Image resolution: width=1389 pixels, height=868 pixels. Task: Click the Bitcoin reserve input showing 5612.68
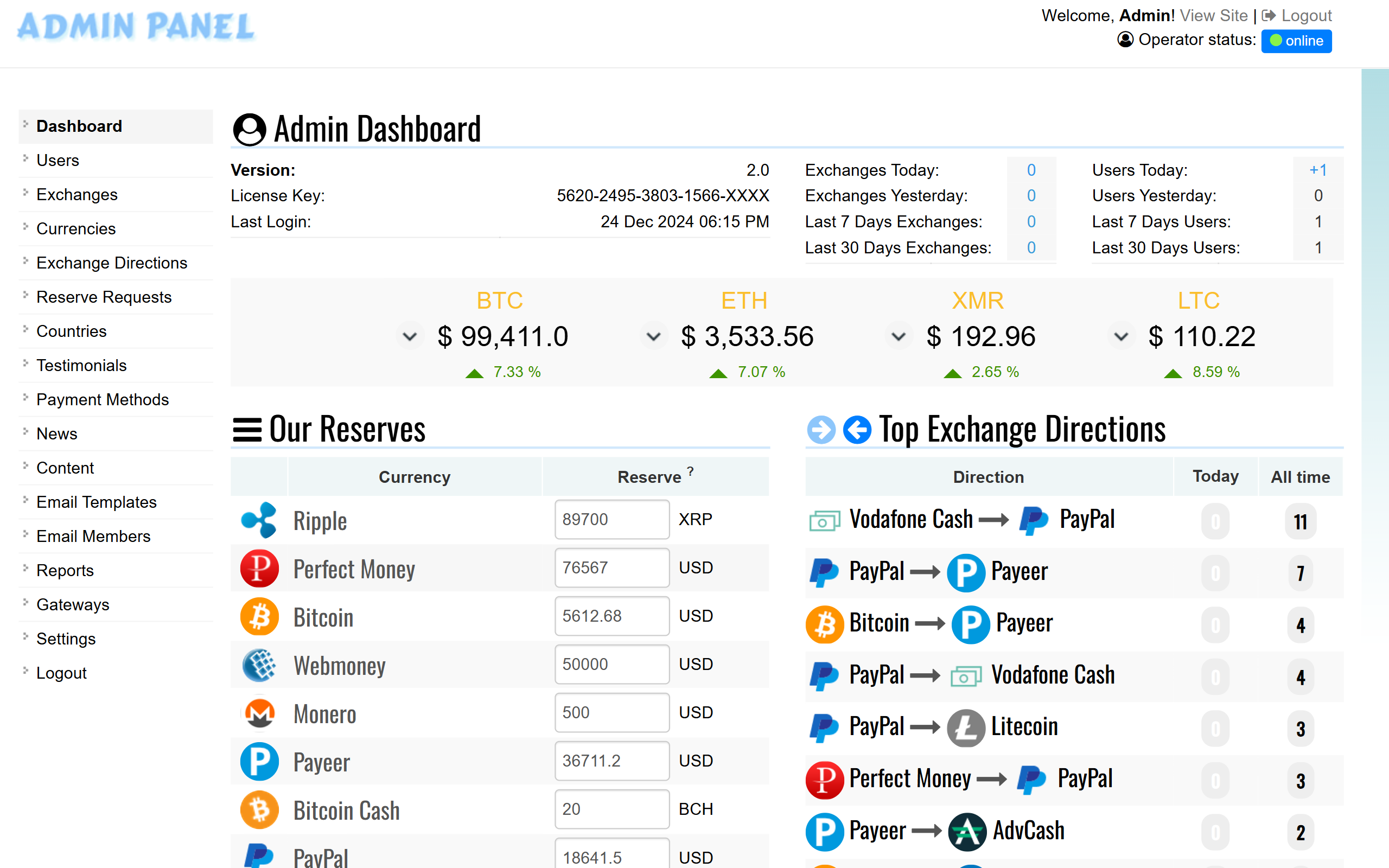click(612, 615)
